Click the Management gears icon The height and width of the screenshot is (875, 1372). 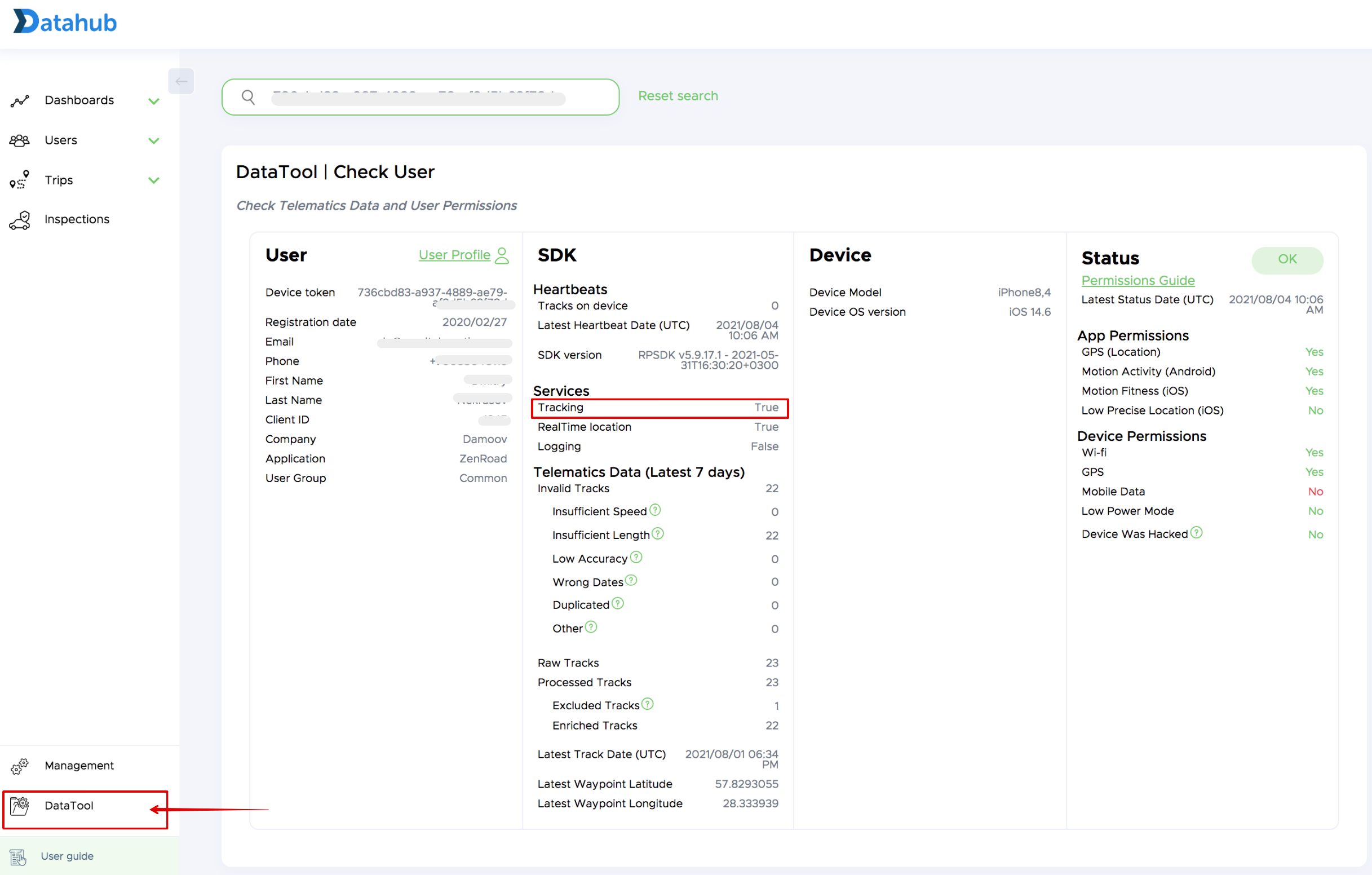click(x=19, y=766)
